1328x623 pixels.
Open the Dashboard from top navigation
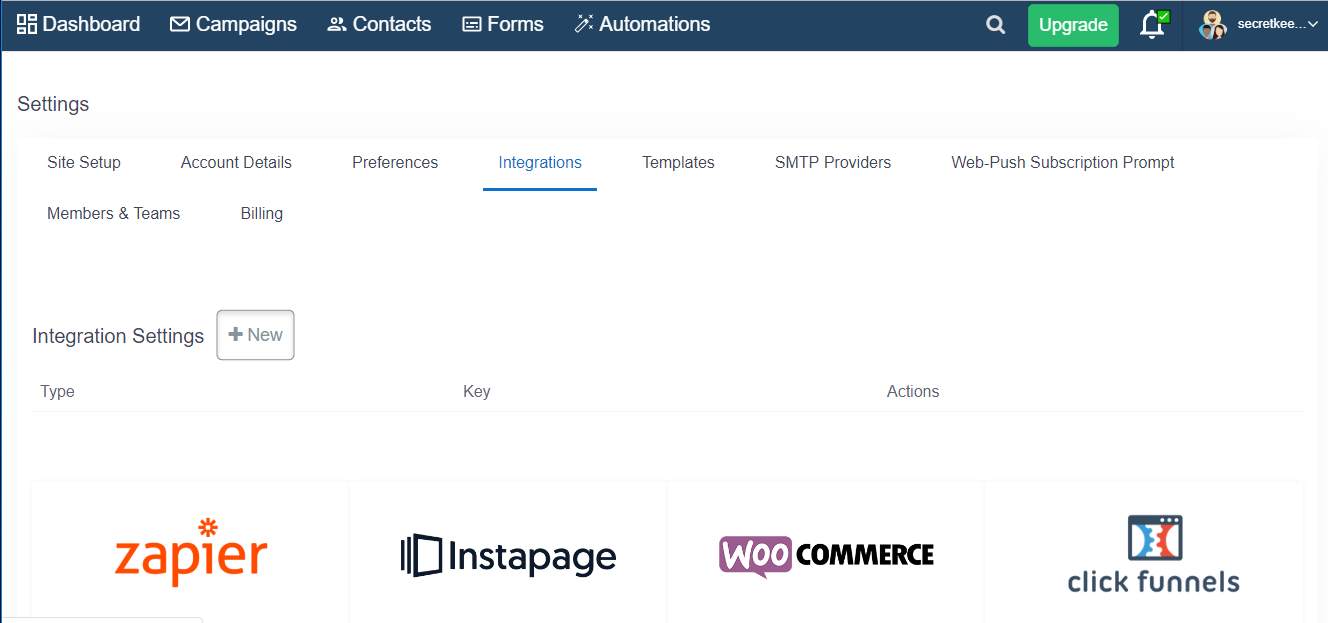click(x=78, y=24)
